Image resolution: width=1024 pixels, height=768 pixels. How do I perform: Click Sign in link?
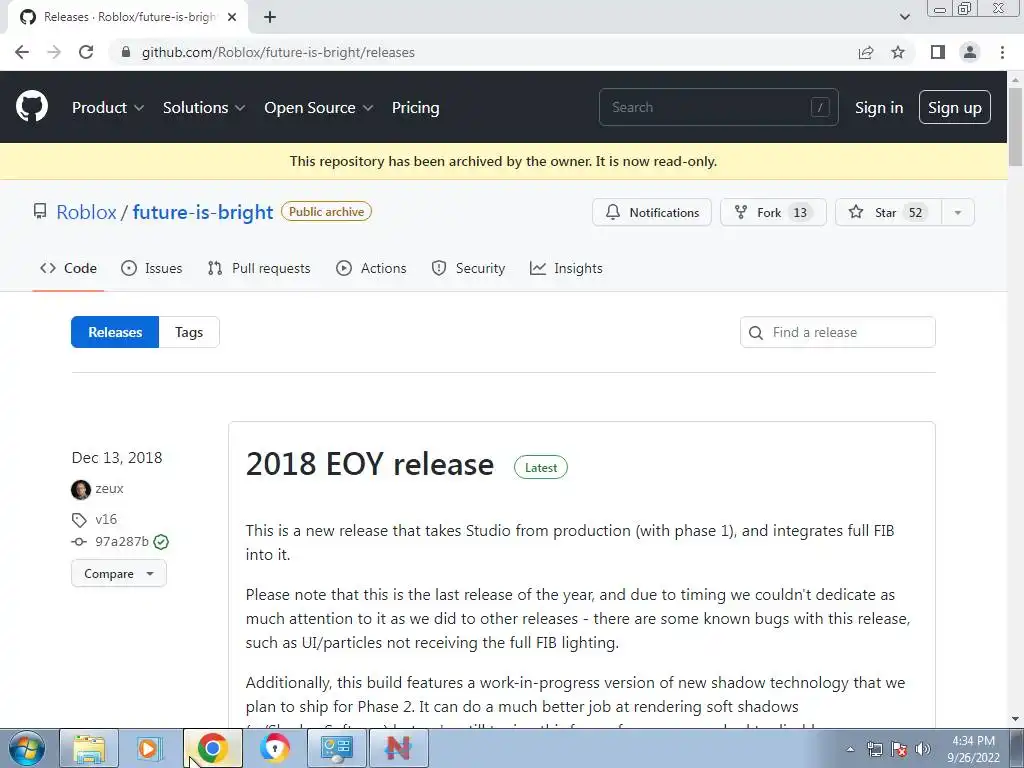click(879, 108)
